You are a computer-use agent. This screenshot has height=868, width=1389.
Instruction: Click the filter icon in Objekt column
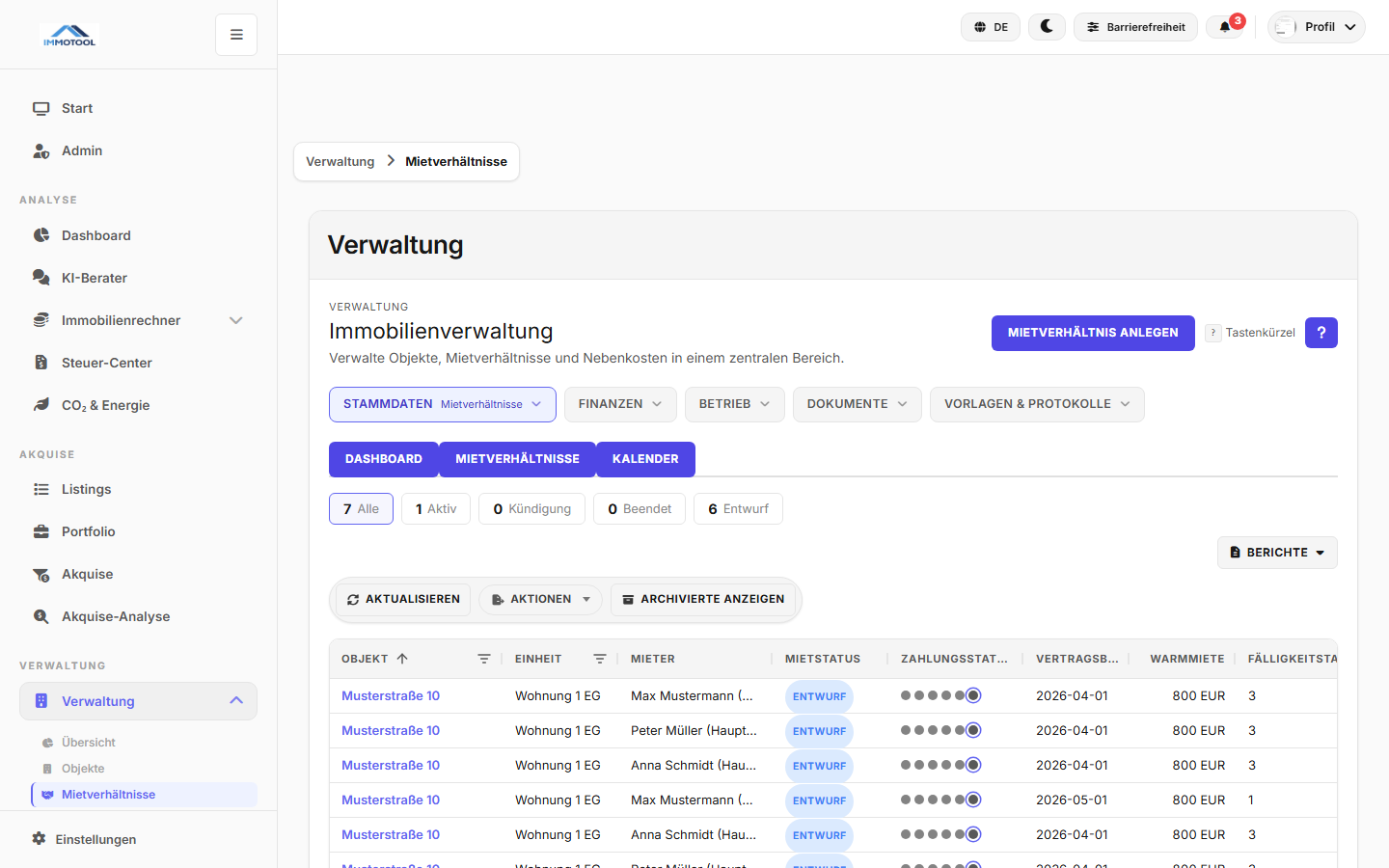coord(484,659)
